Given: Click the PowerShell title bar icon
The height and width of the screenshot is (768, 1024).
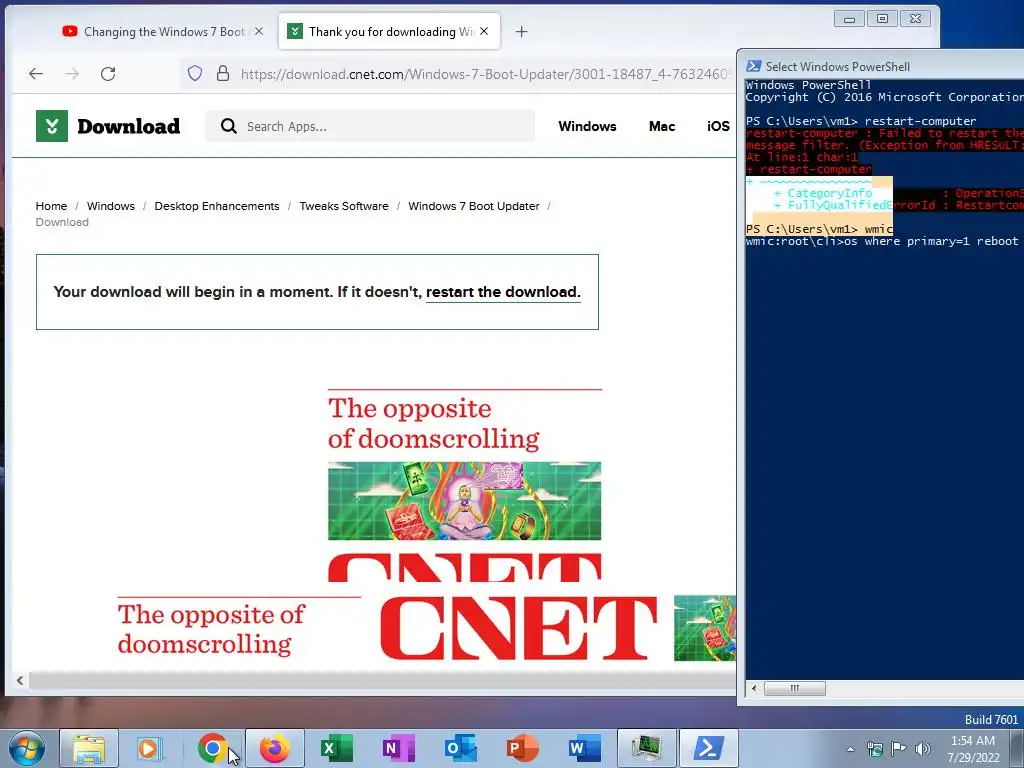Looking at the screenshot, I should 754,66.
